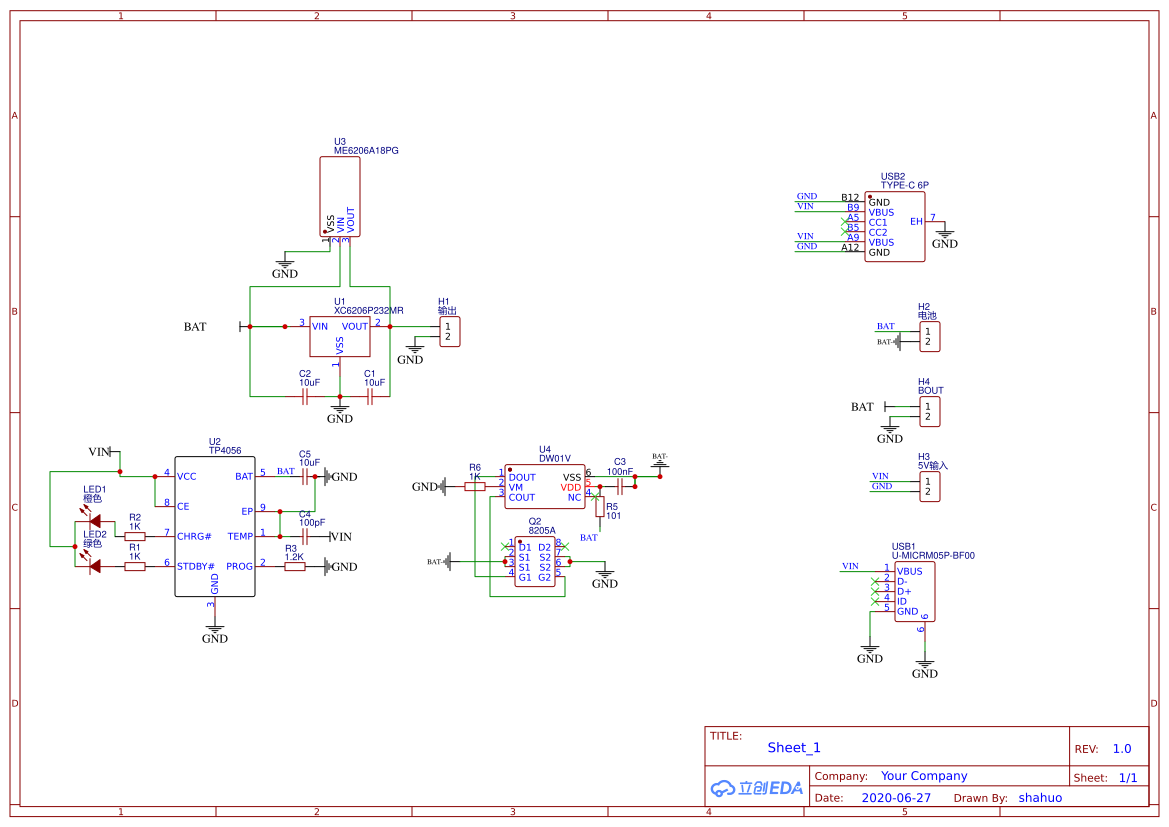Select capacitor C2 10uF symbol
1169x827 pixels.
(x=305, y=396)
